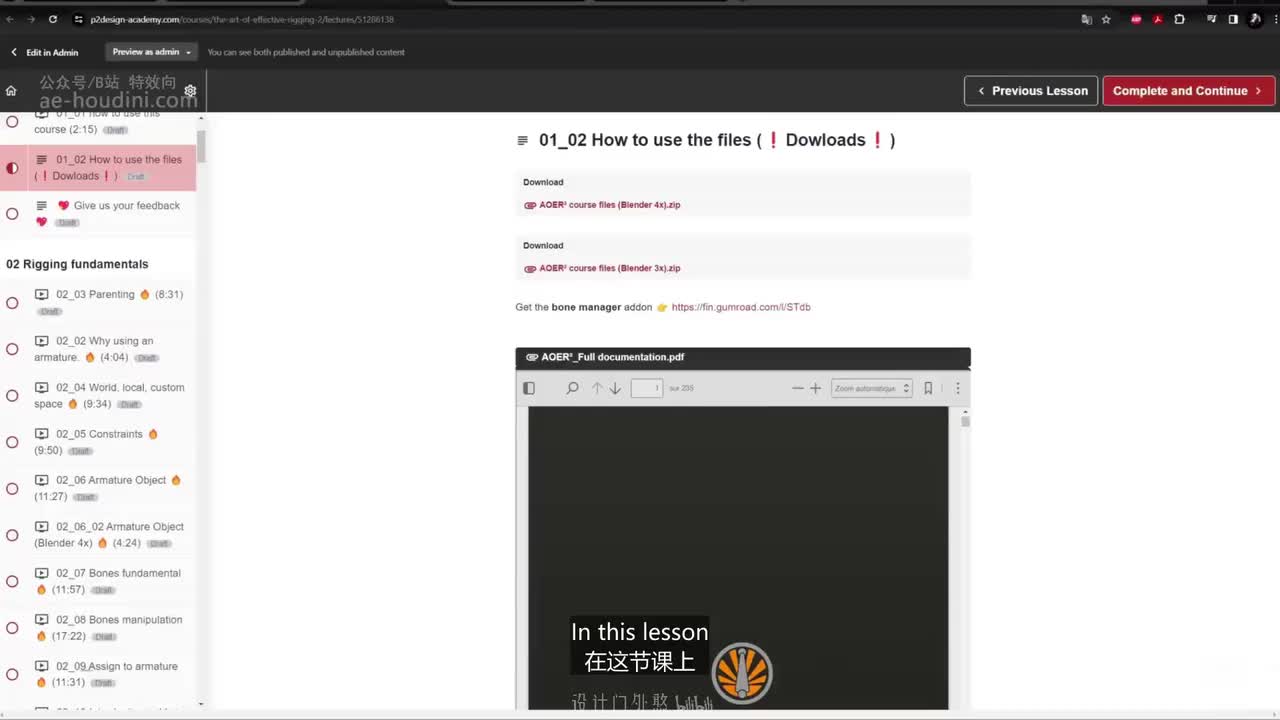Mark 02_07 Bones fundamental completion circle
The image size is (1280, 720).
[x=12, y=582]
